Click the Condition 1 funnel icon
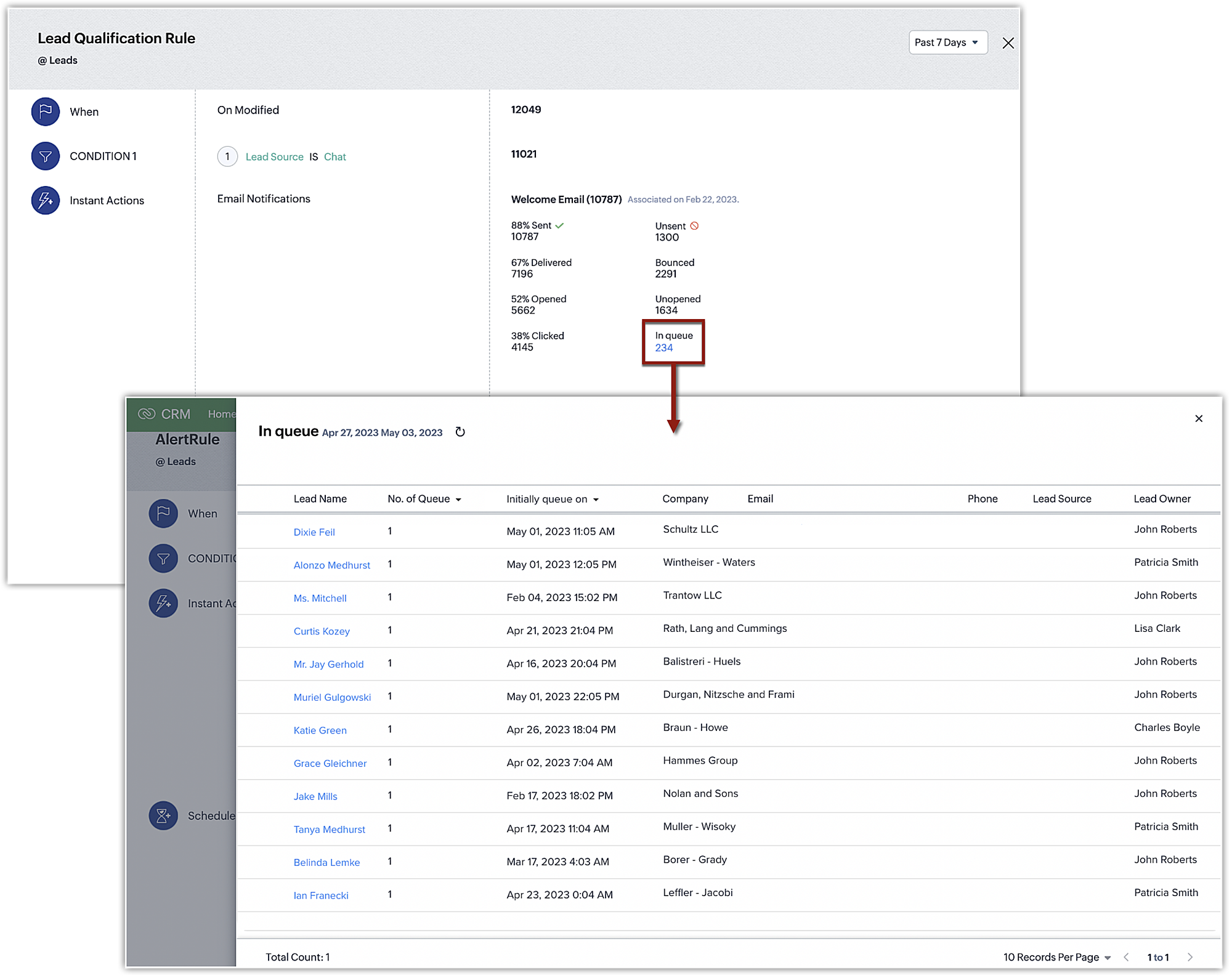1232x978 pixels. click(46, 156)
